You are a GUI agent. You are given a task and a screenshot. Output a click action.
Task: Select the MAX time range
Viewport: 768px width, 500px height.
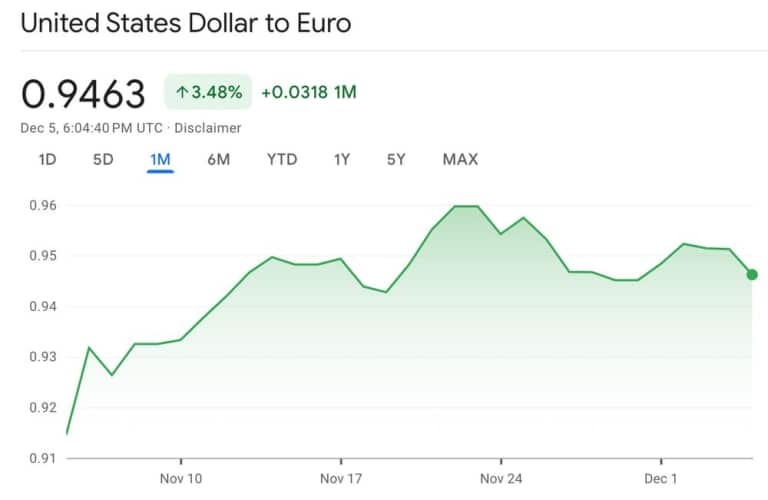460,159
